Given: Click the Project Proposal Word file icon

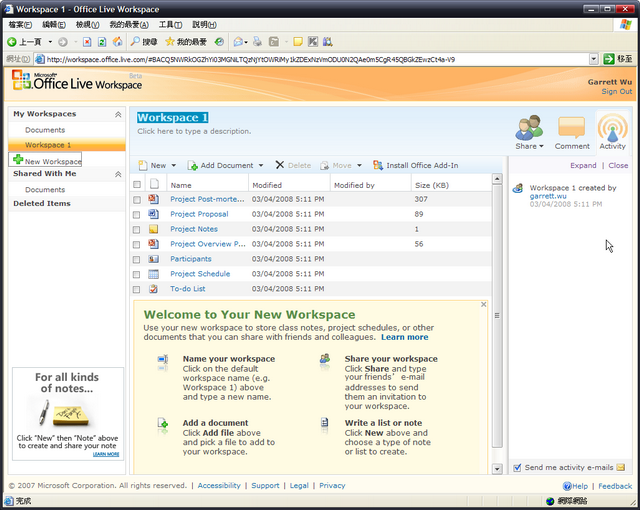Looking at the screenshot, I should (x=153, y=214).
